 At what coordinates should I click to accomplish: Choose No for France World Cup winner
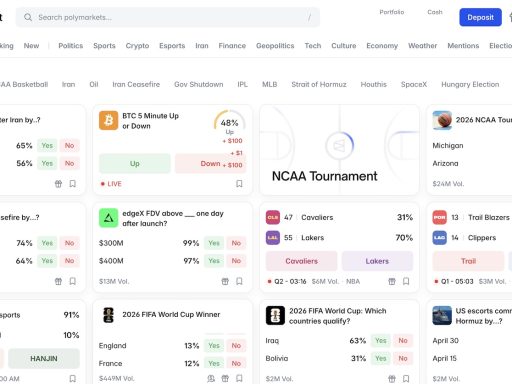(236, 363)
